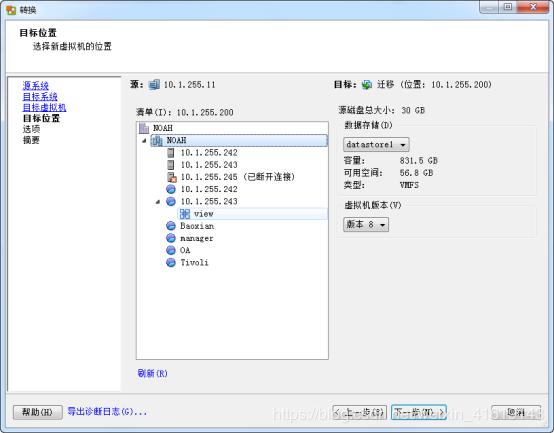Collapse the 10.1.255.243 resource pool node
Screen dimensions: 554x433
pyautogui.click(x=158, y=202)
